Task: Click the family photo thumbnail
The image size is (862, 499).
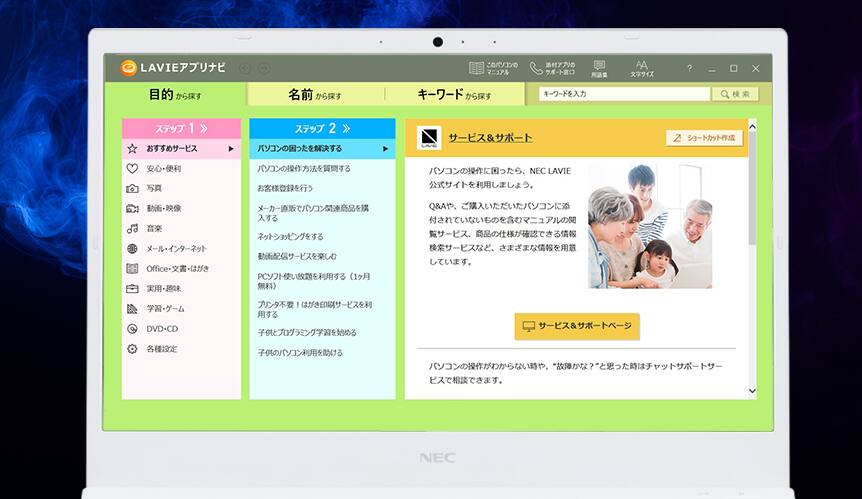Action: 650,226
